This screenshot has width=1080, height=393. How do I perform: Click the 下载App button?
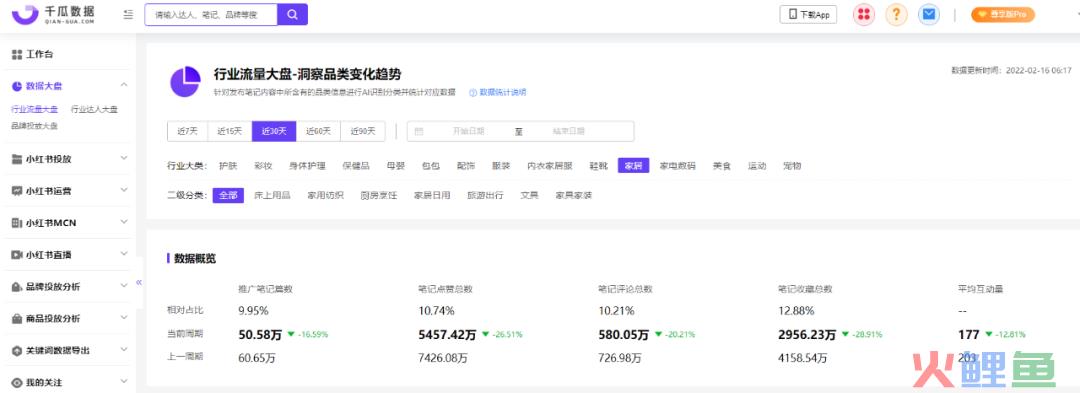pos(808,14)
